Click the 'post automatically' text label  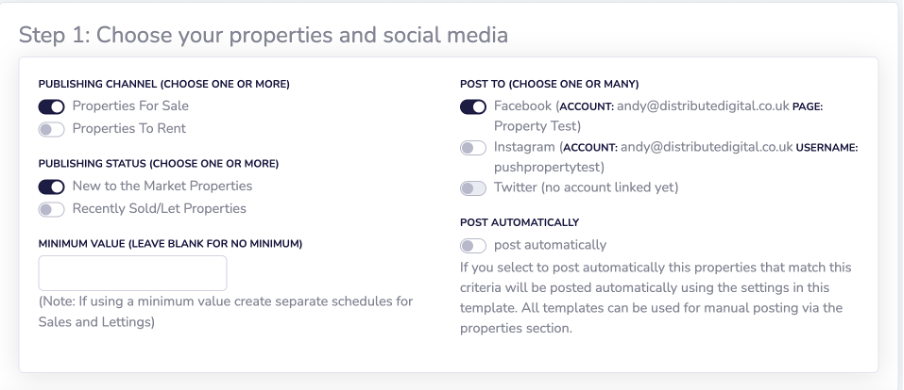point(550,245)
